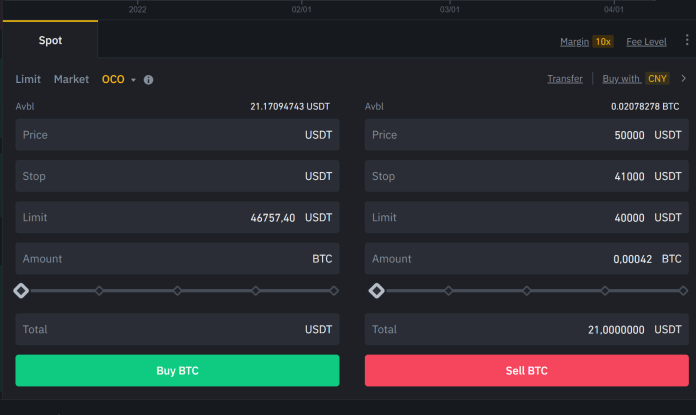696x415 pixels.
Task: Click the sell slider 50% midpoint marker
Action: (526, 291)
